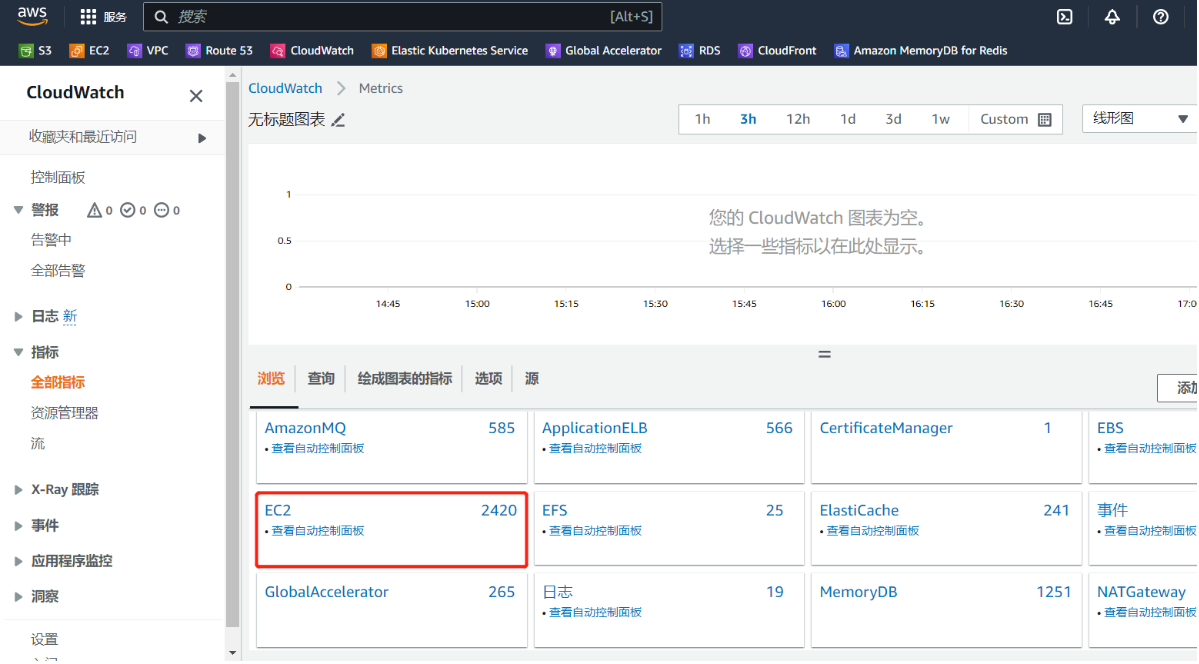Viewport: 1199px width, 664px height.
Task: Click sidebar scrollbar up arrow
Action: [232, 76]
